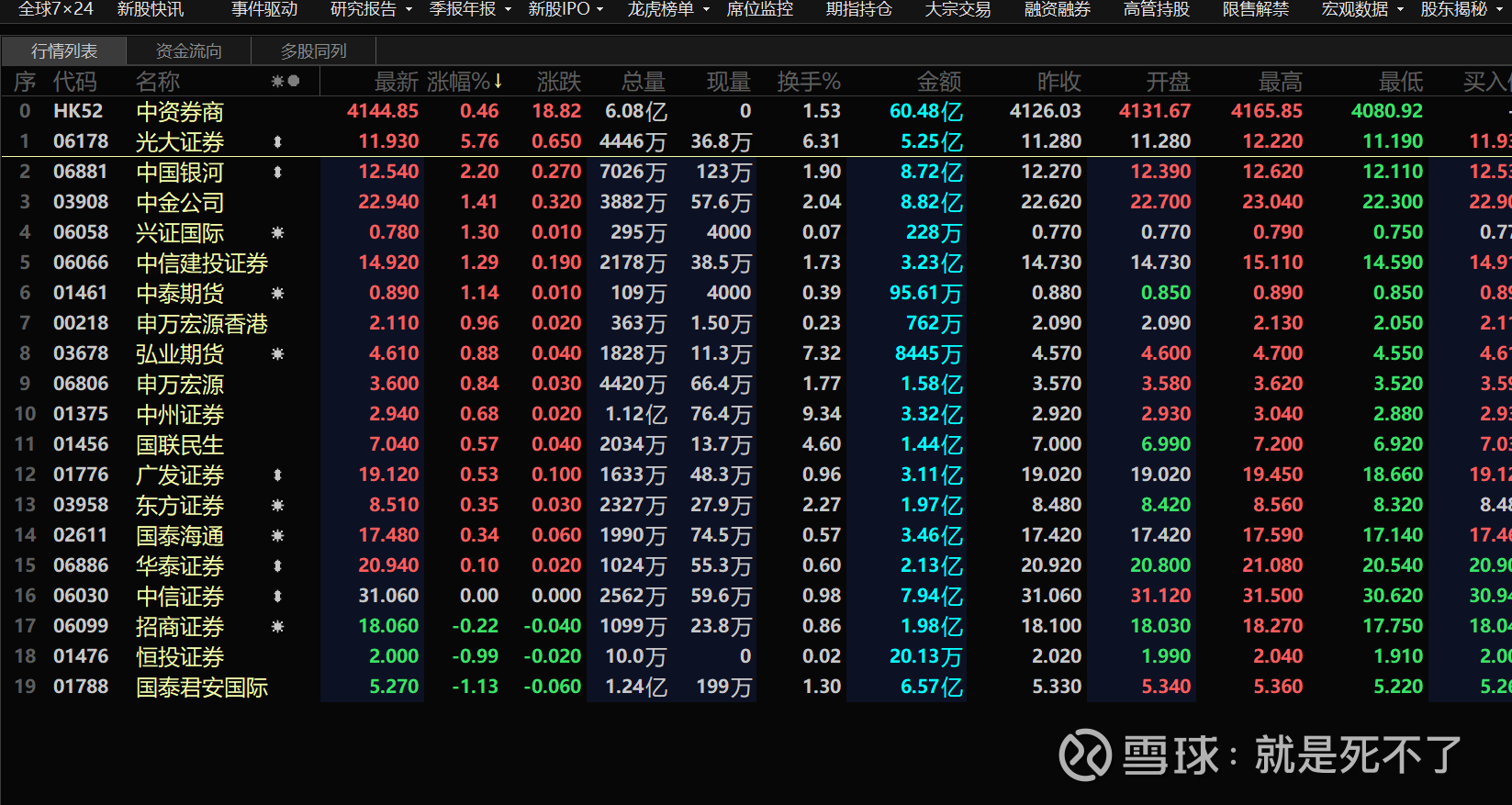The height and width of the screenshot is (805, 1512).
Task: Click the latest price 22.940
Action: point(388,202)
